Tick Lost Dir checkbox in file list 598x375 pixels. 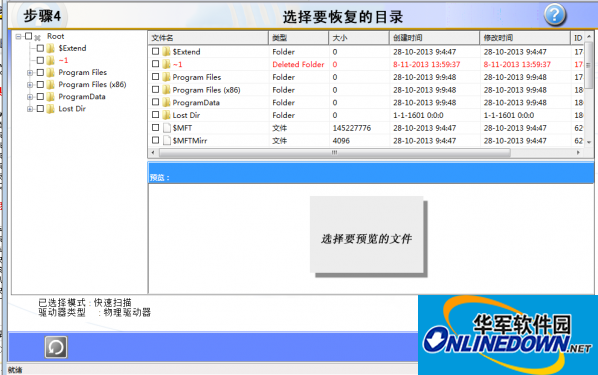tap(155, 114)
